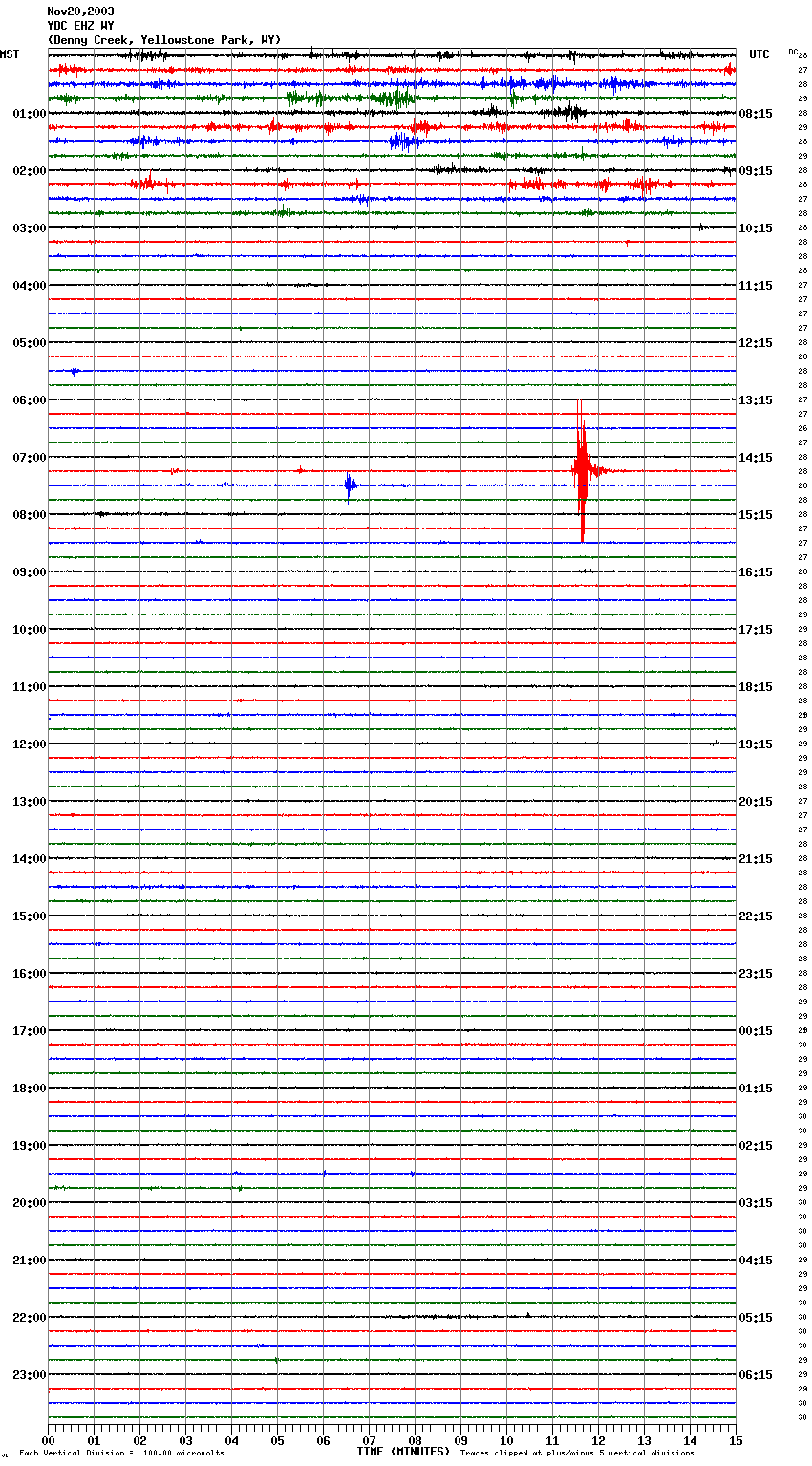Select the 14:00 MST time label
The width and height of the screenshot is (812, 1466).
[x=30, y=859]
